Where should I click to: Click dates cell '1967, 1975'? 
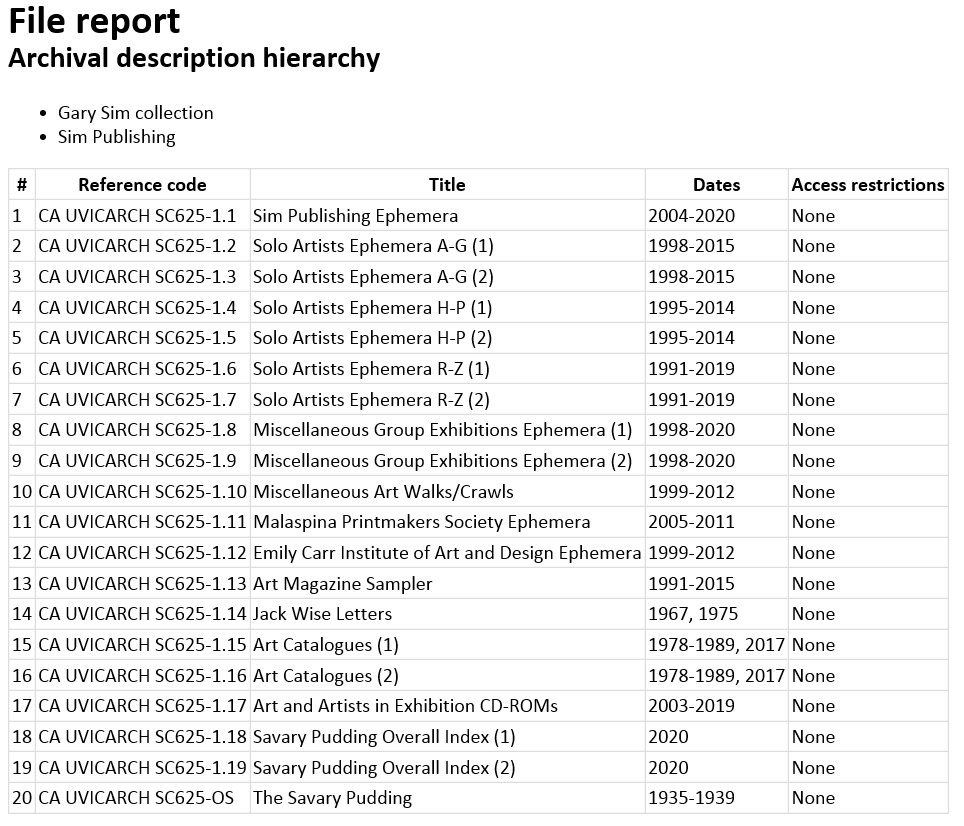pos(693,613)
